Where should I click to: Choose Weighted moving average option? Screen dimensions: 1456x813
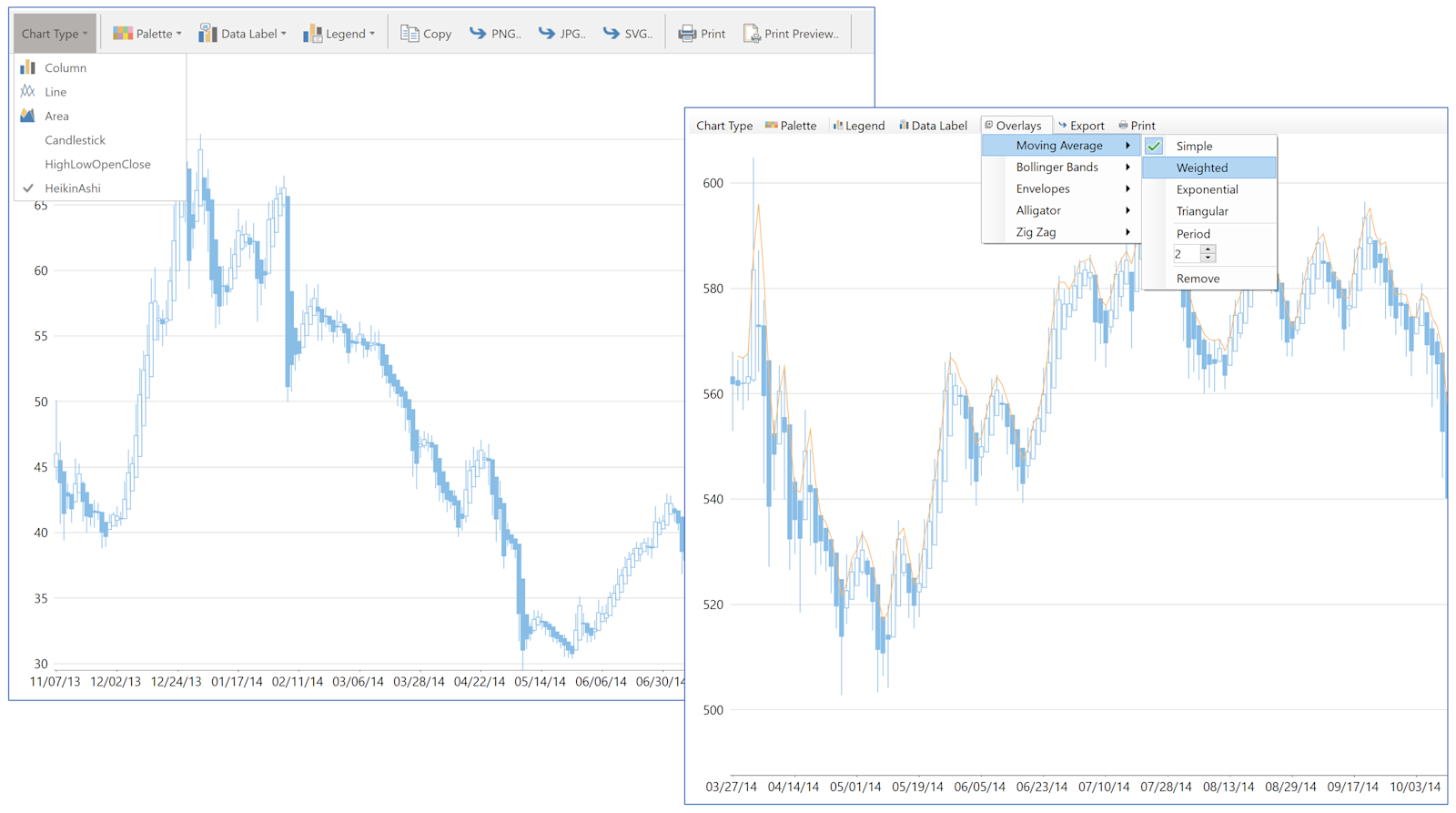[x=1209, y=168]
